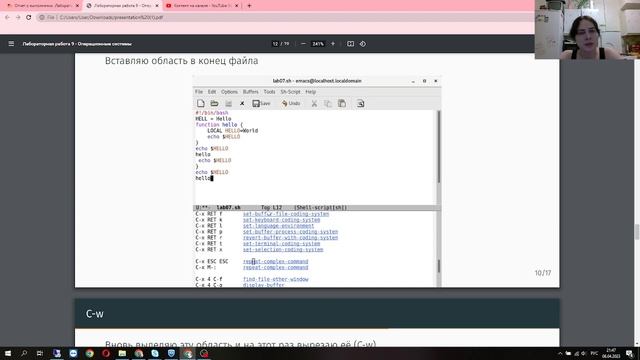
Task: Click the PDF viewer vertical scrollbar thumb
Action: [x=637, y=232]
